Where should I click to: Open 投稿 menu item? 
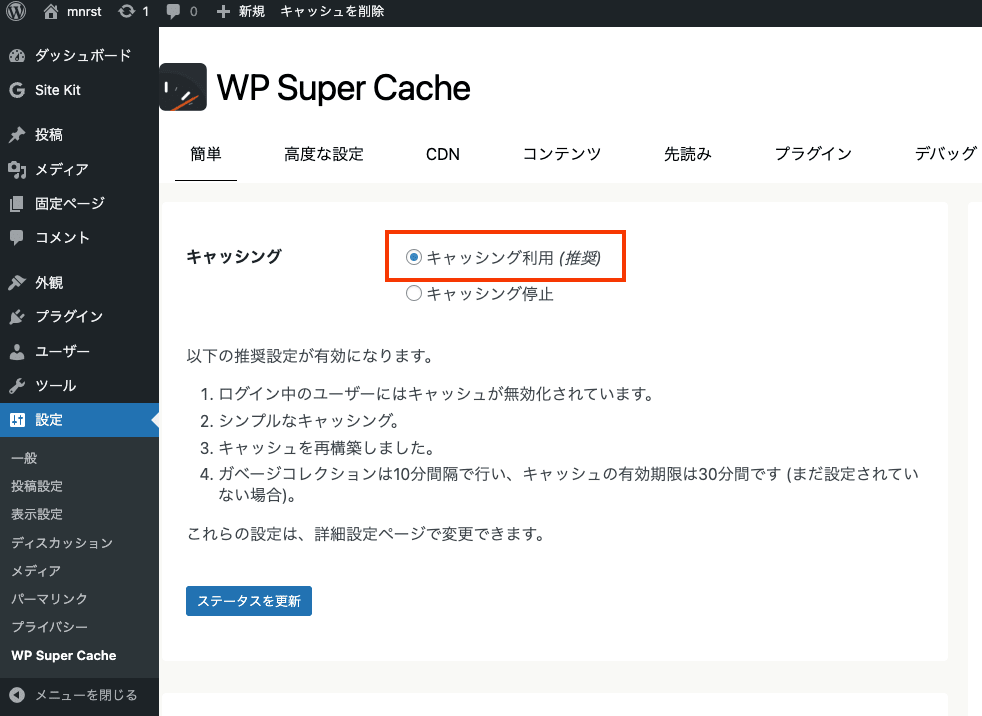(x=49, y=135)
